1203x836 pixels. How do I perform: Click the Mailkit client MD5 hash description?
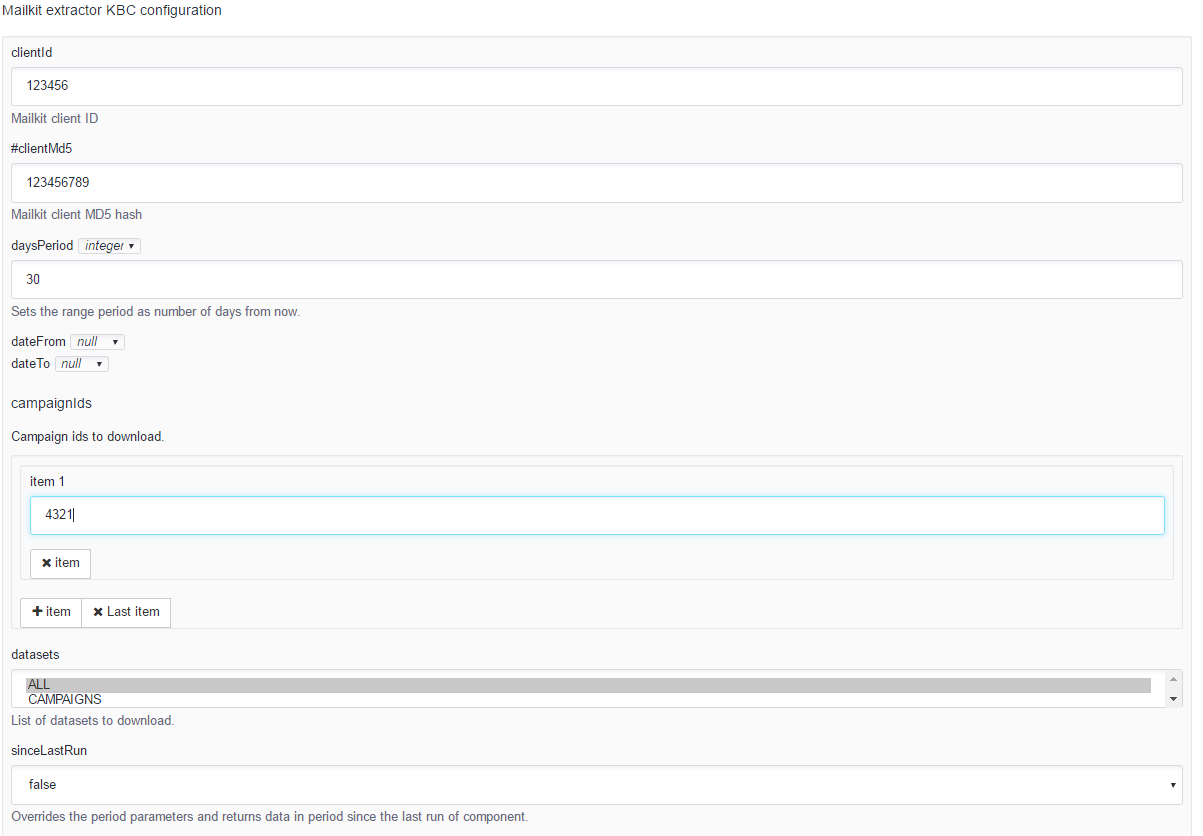(x=77, y=215)
